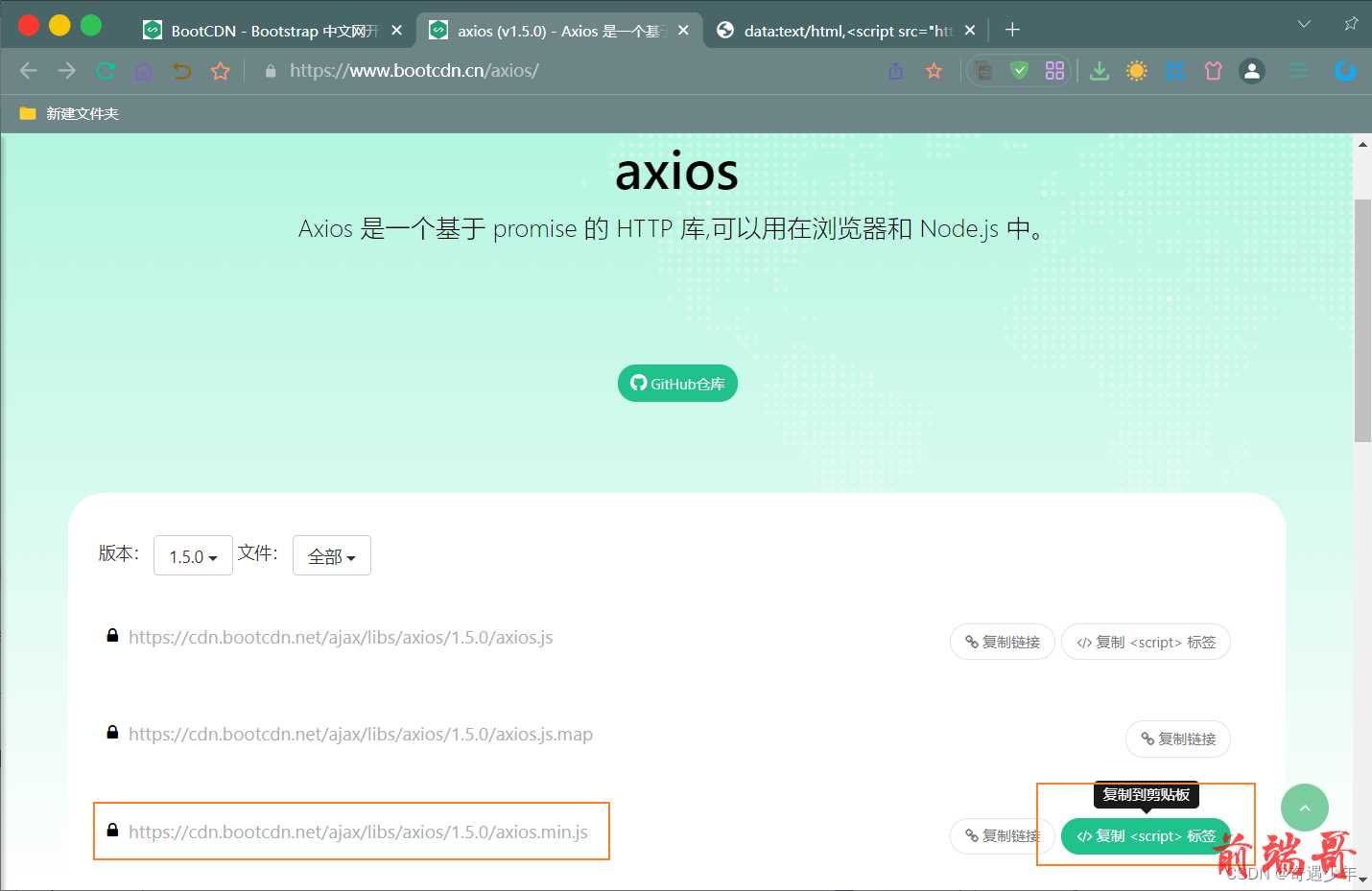Click the green back-to-top circle button
Image resolution: width=1372 pixels, height=891 pixels.
(1305, 808)
